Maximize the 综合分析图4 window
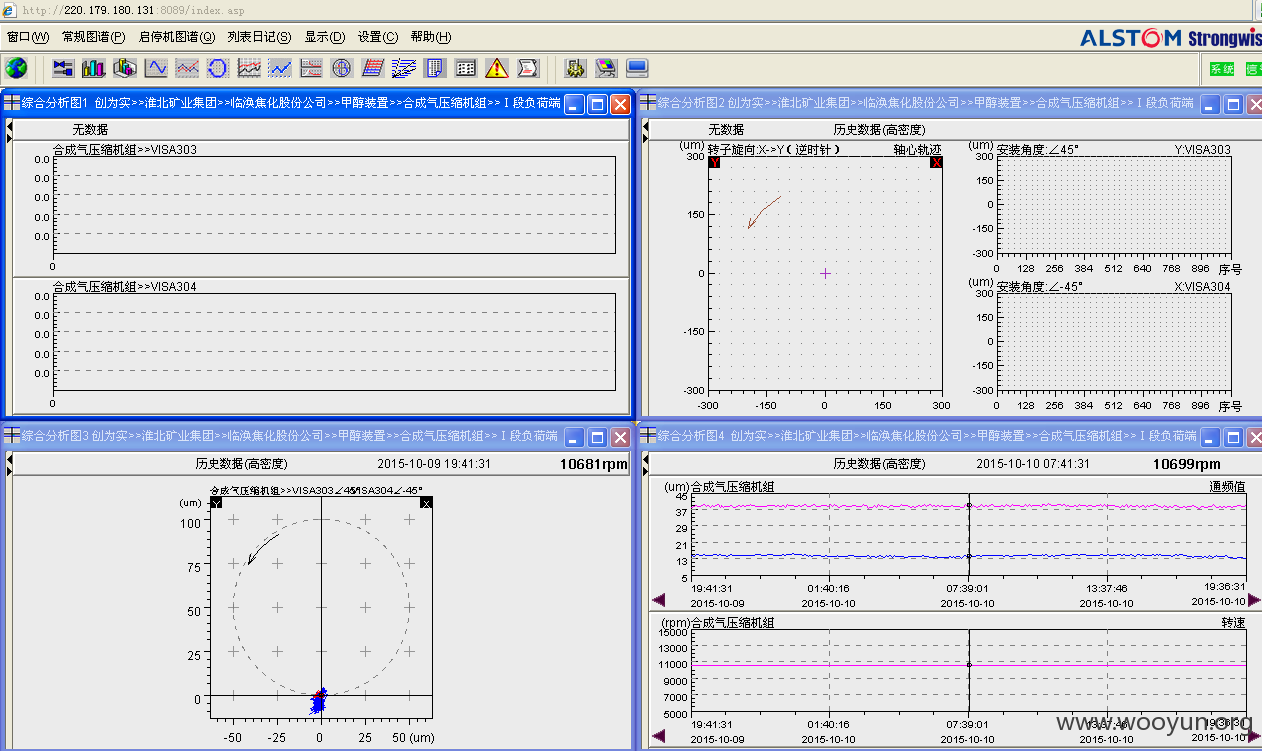This screenshot has height=751, width=1262. click(x=1234, y=437)
